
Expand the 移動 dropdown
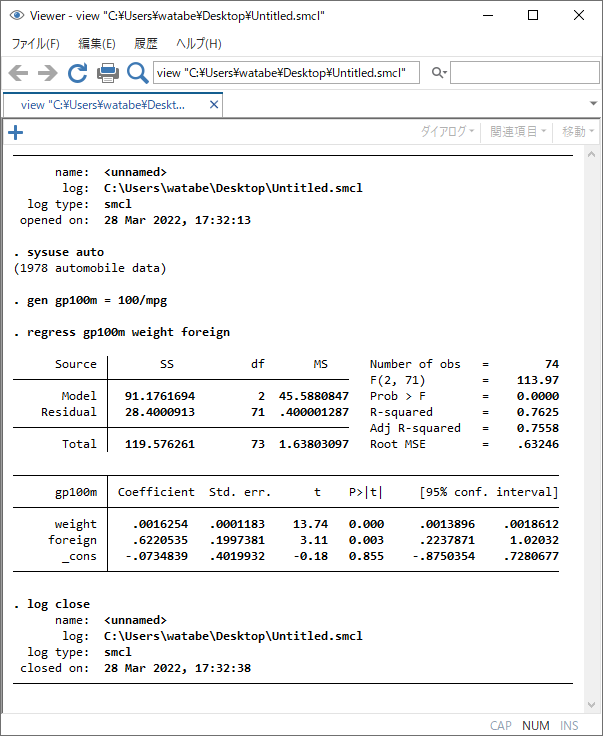point(578,131)
